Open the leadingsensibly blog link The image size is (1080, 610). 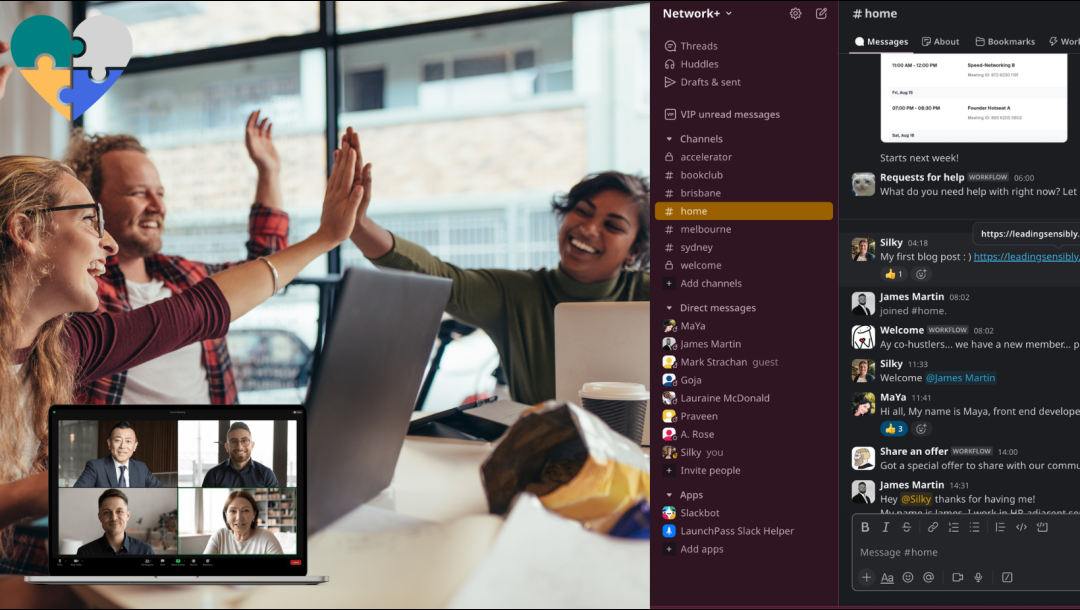pyautogui.click(x=1026, y=257)
